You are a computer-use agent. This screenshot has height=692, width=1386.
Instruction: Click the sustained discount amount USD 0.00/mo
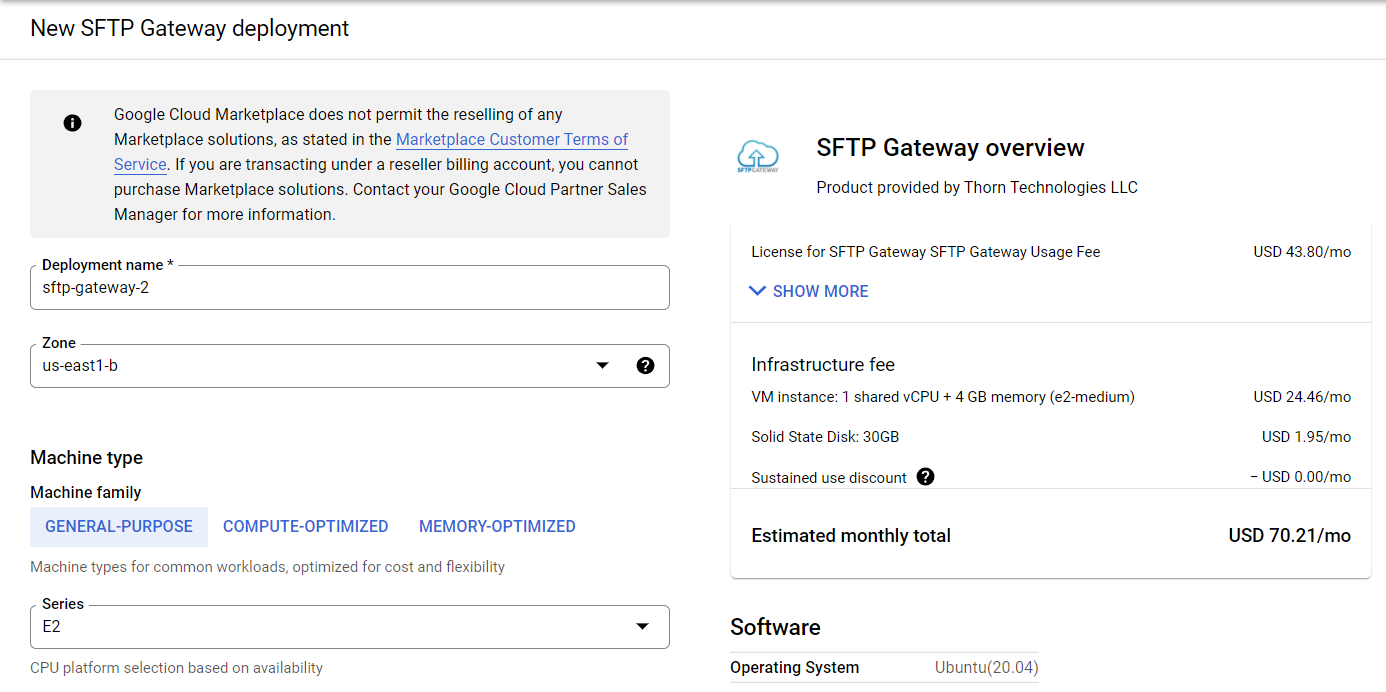pyautogui.click(x=1300, y=477)
